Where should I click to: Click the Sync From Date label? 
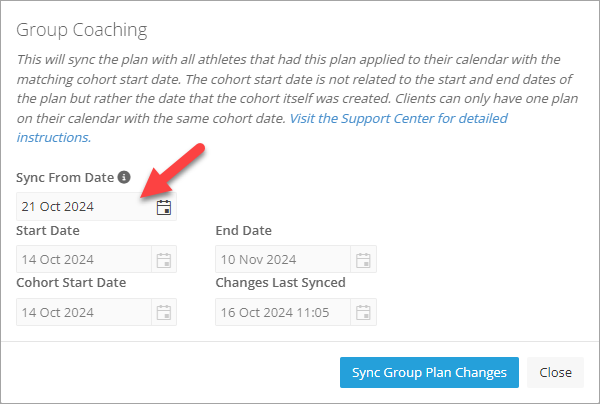coord(65,178)
